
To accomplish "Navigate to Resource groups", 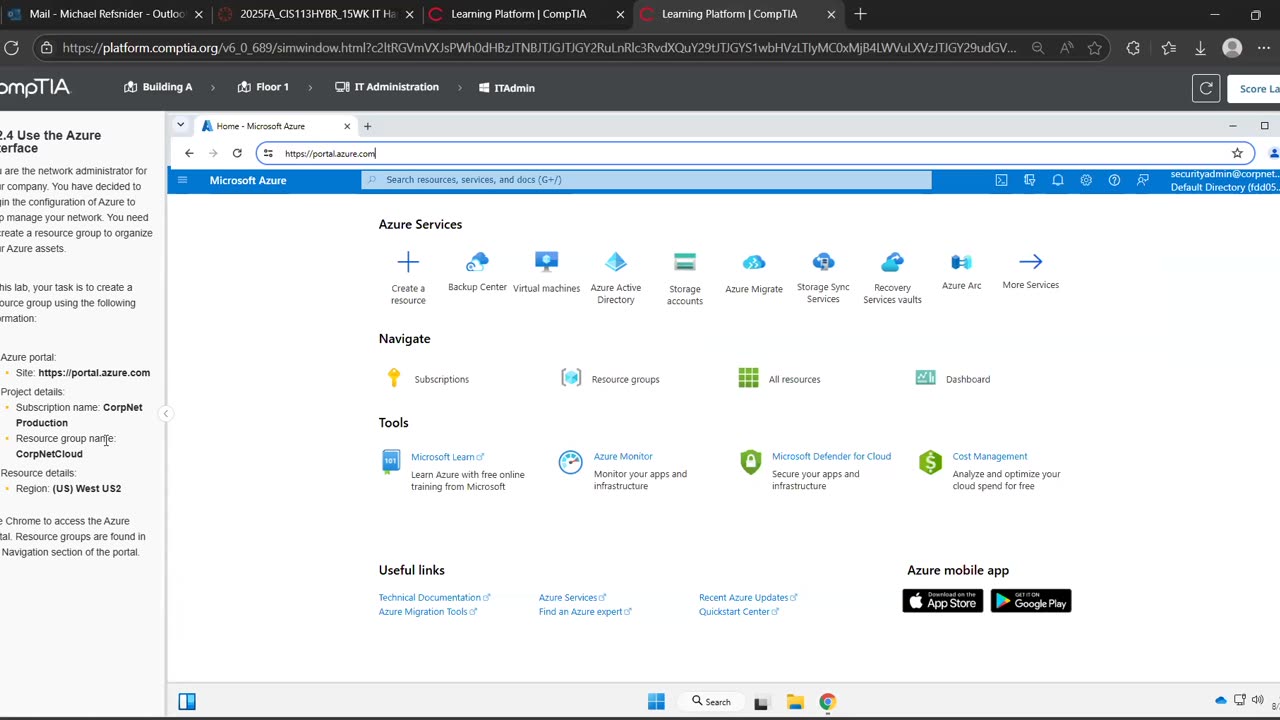I will click(x=610, y=379).
